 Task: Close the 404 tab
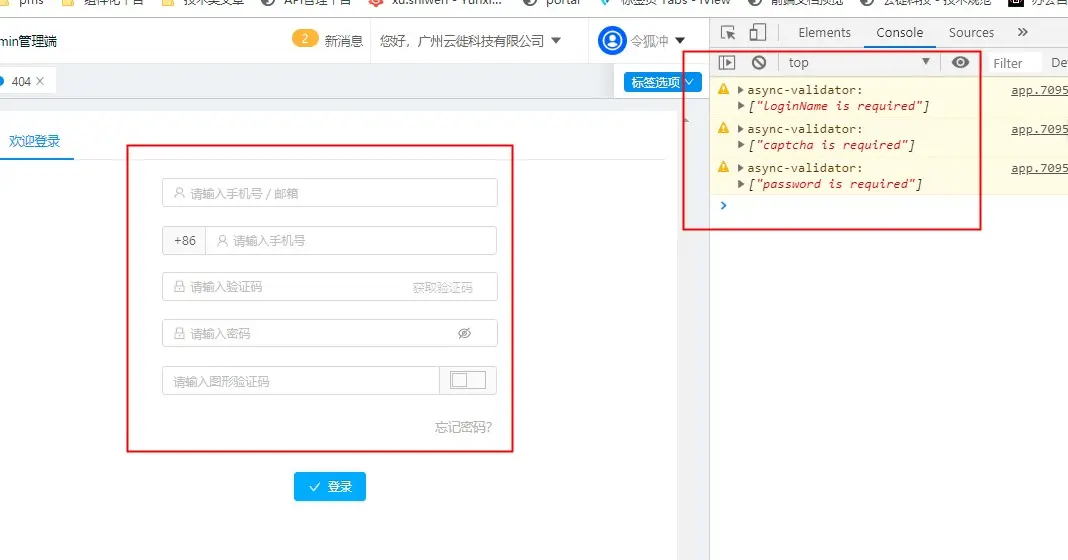(40, 81)
